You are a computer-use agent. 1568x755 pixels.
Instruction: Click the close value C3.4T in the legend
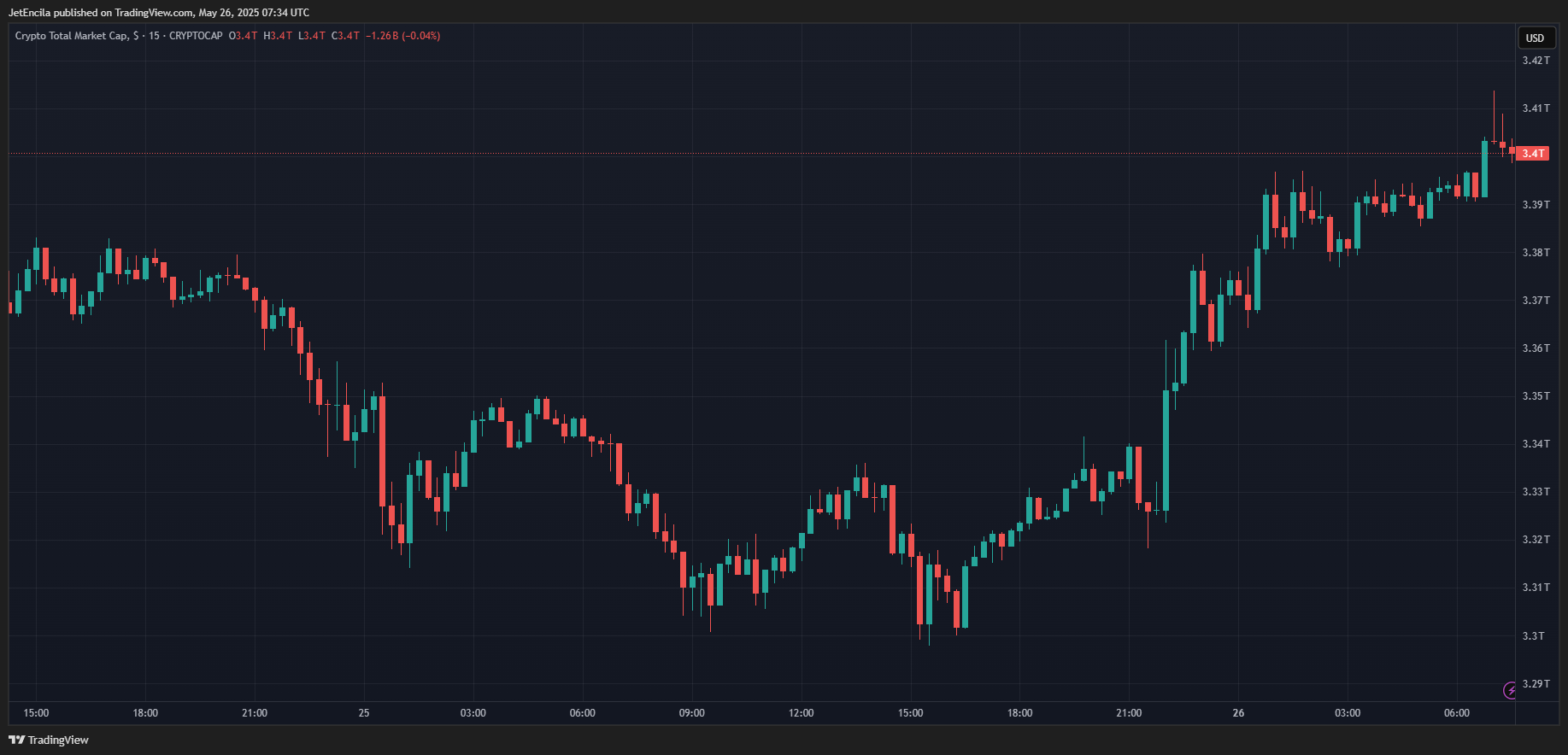click(345, 36)
